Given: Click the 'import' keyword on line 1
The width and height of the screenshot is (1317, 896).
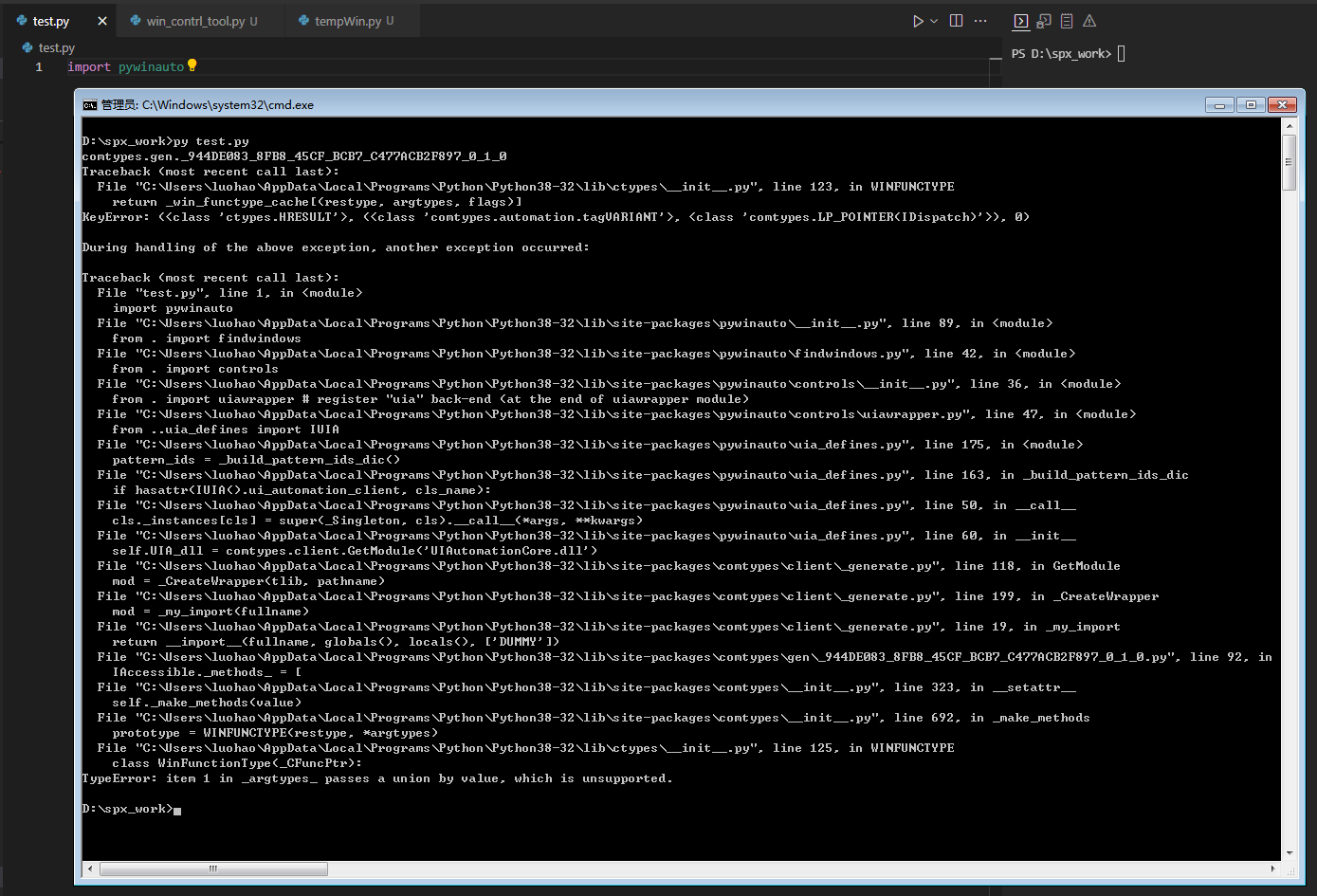Looking at the screenshot, I should click(89, 67).
